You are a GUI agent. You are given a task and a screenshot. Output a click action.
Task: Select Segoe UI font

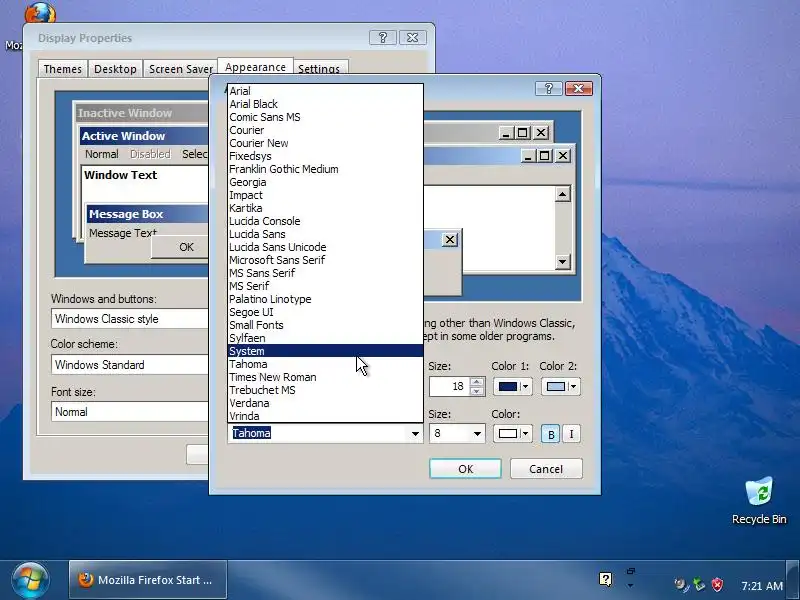[325, 312]
